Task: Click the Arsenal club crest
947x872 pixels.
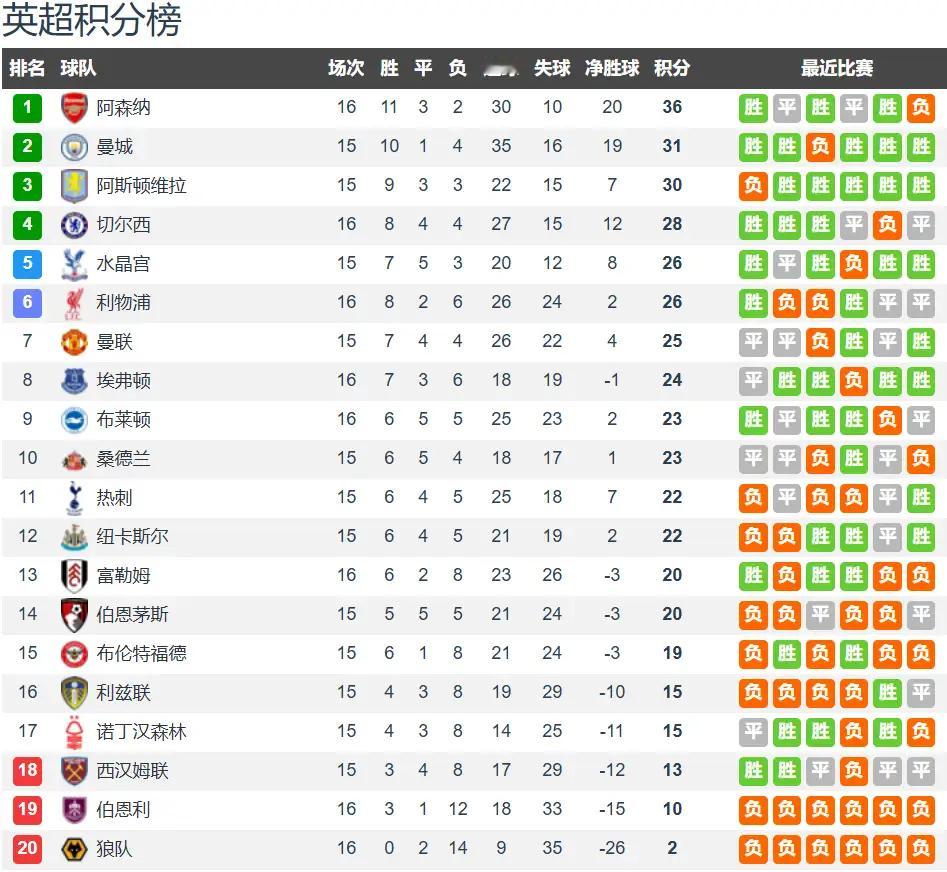Action: click(x=74, y=108)
